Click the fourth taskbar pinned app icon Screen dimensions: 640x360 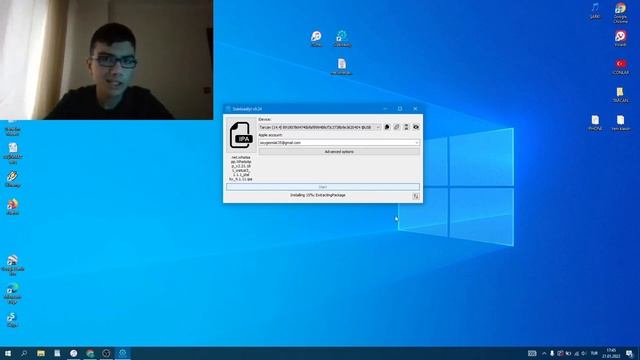(x=57, y=353)
